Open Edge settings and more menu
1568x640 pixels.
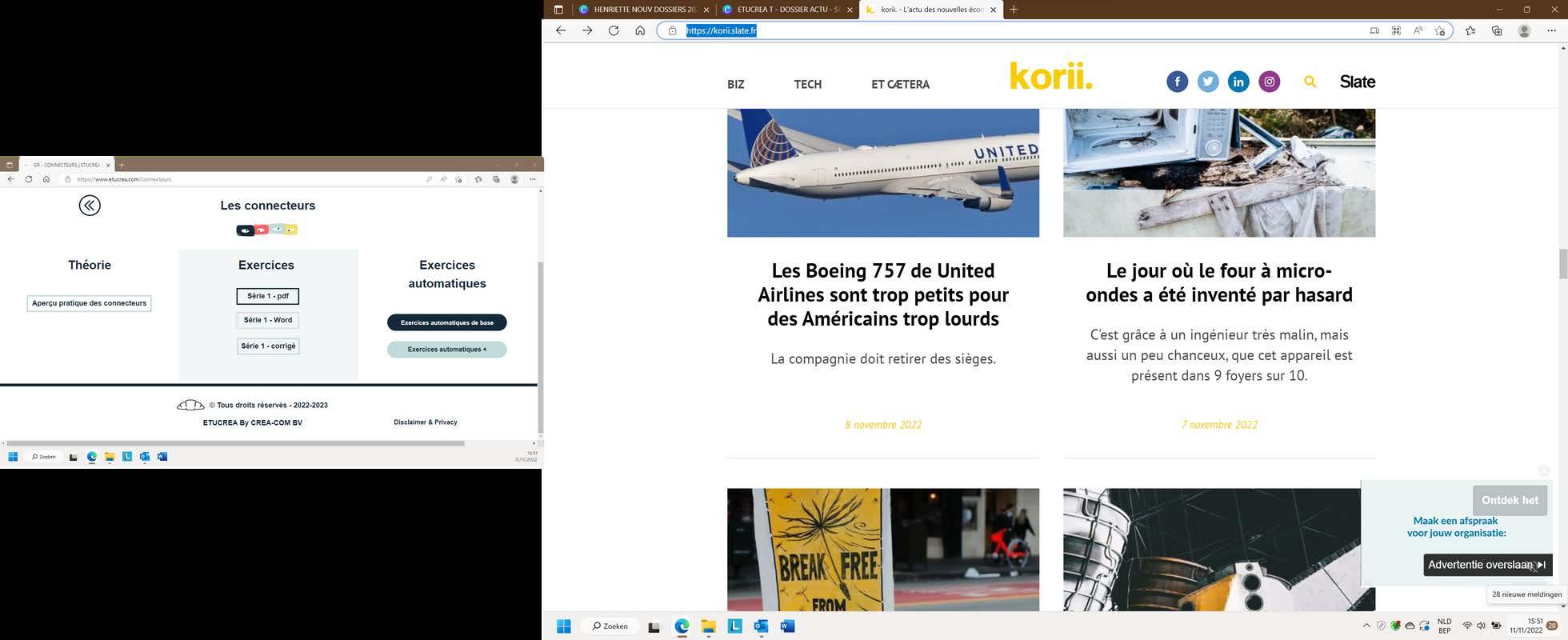(1551, 30)
